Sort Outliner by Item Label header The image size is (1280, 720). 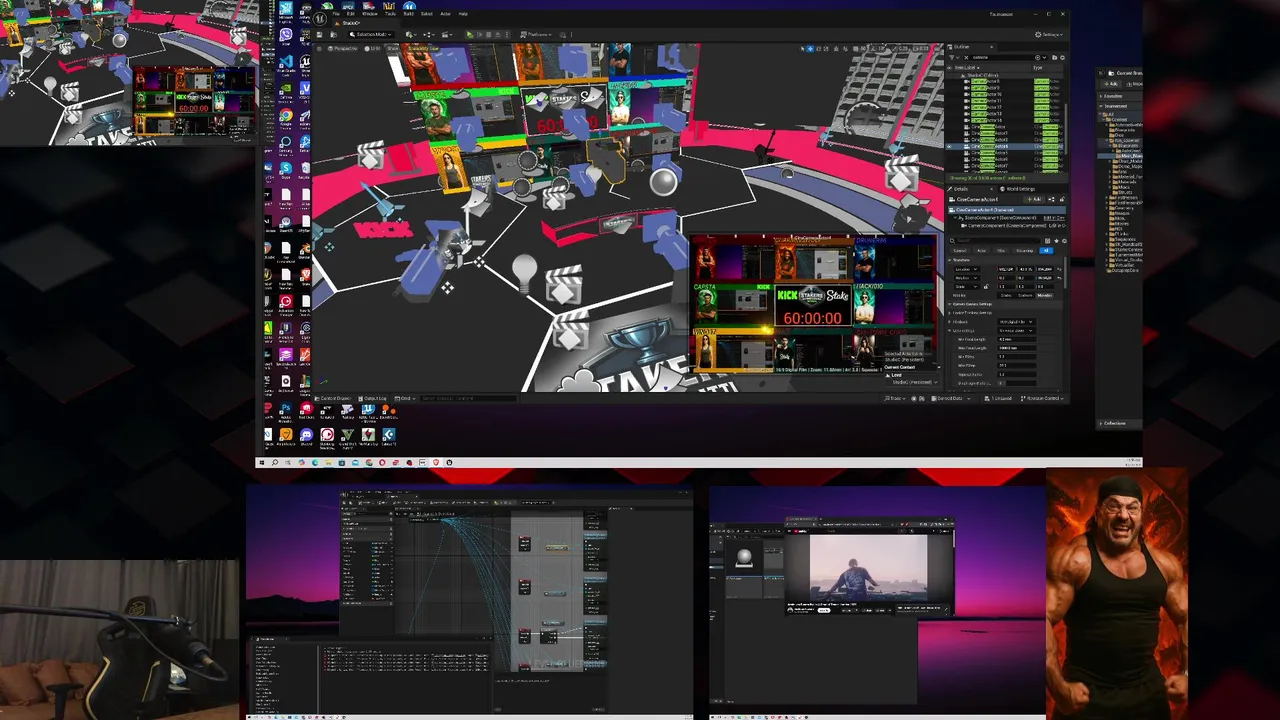pos(967,68)
